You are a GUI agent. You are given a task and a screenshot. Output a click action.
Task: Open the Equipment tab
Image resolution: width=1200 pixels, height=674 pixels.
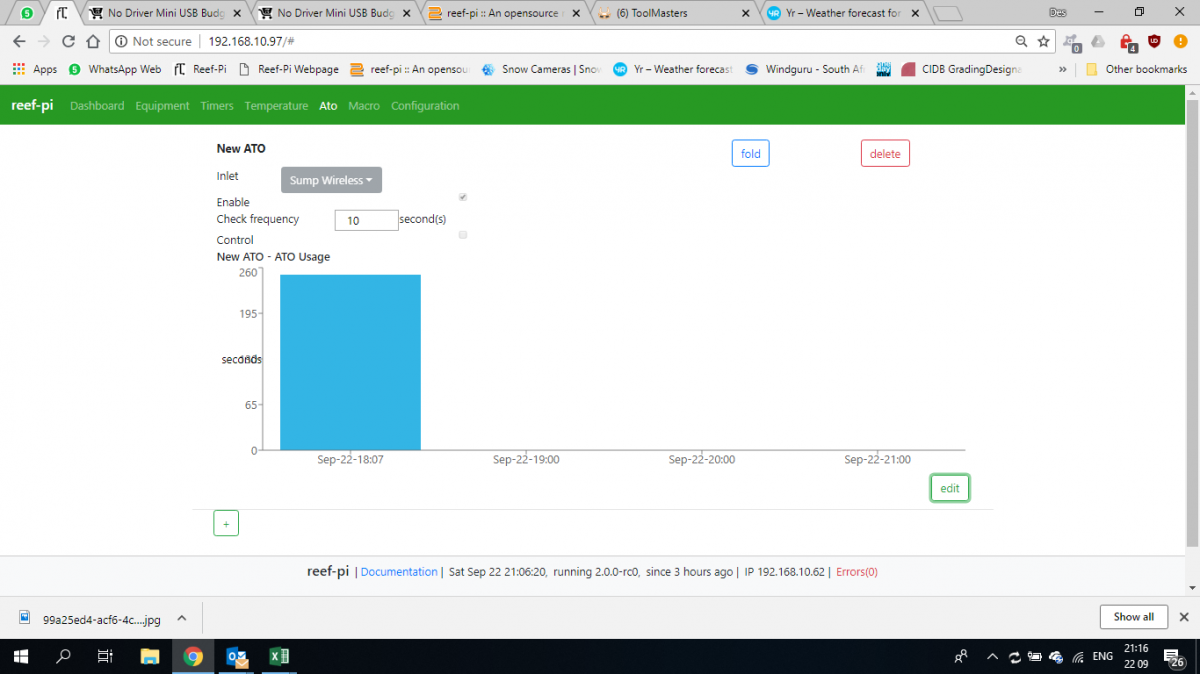(x=162, y=106)
